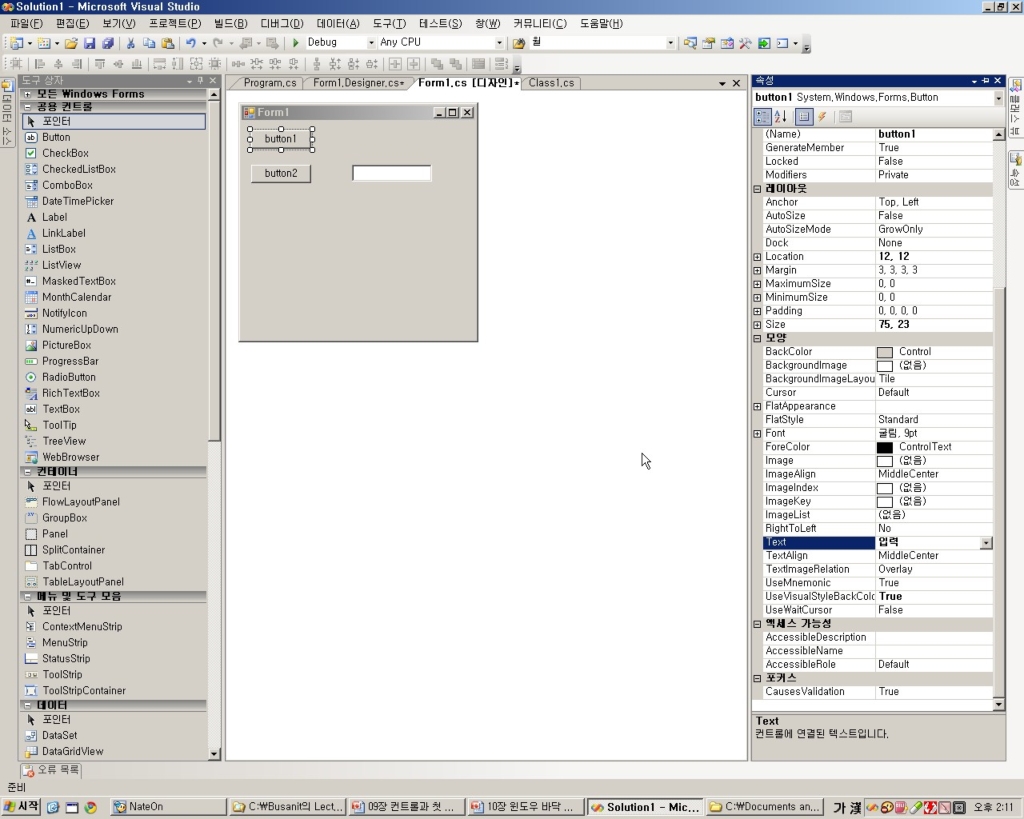This screenshot has height=819, width=1024.
Task: Toggle auto-hide pin on the properties panel
Action: 985,80
